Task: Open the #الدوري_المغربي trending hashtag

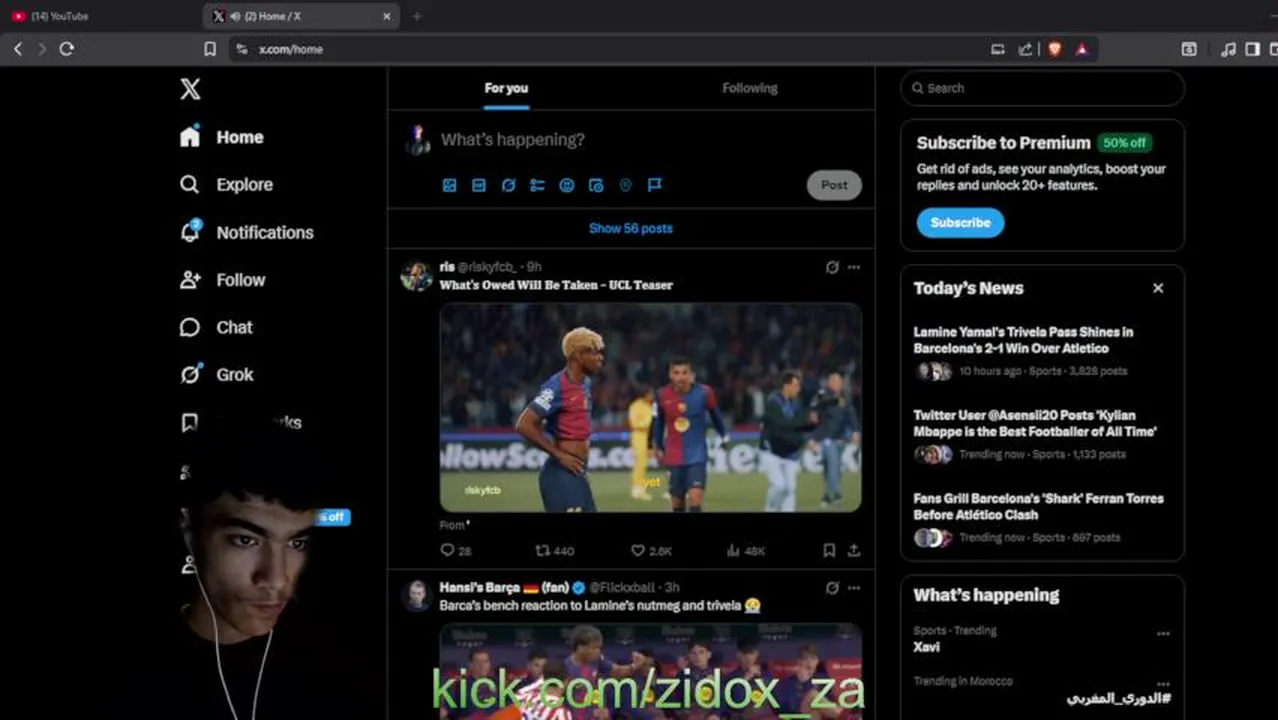Action: tap(1118, 698)
